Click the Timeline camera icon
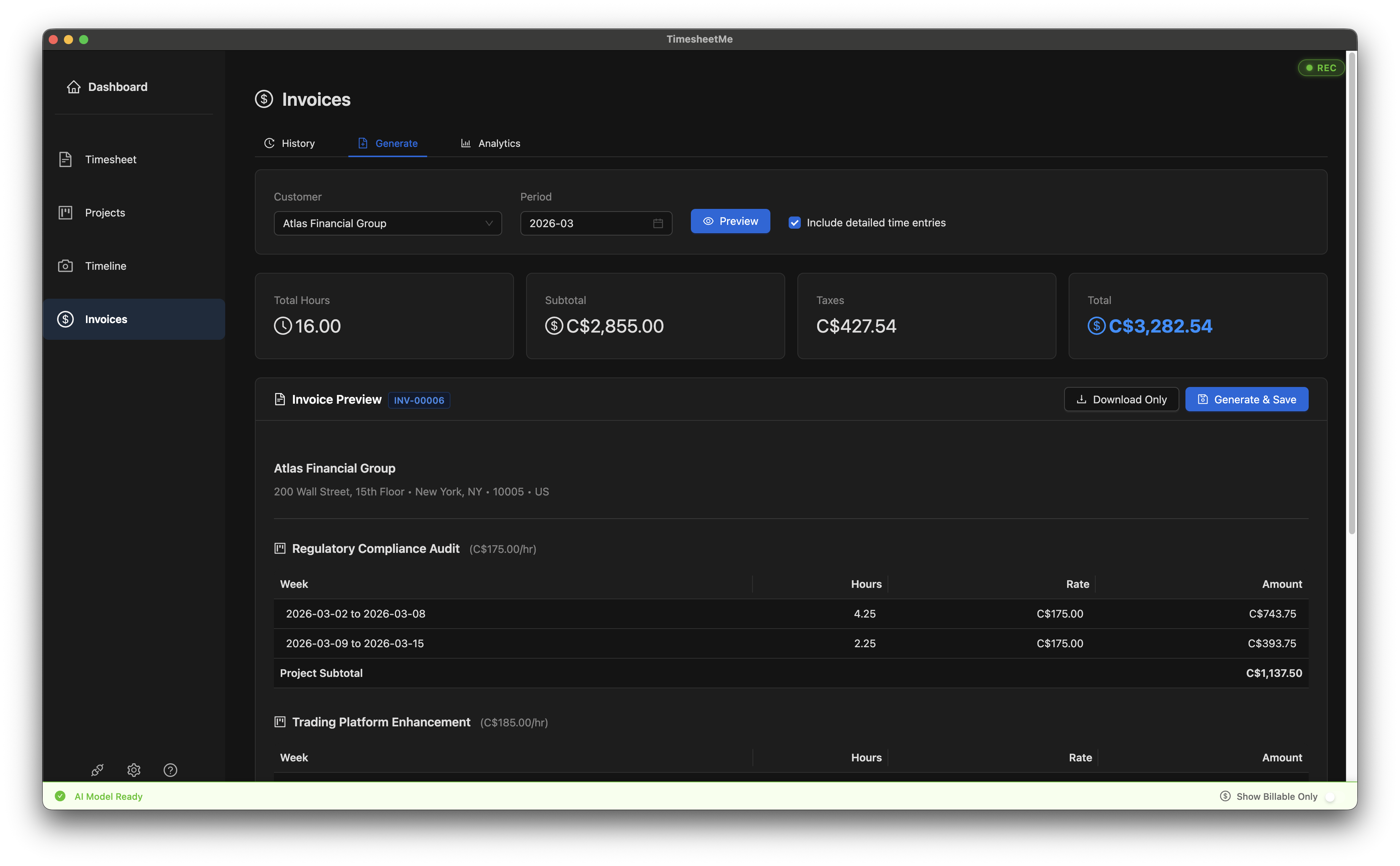The width and height of the screenshot is (1400, 866). 65,266
